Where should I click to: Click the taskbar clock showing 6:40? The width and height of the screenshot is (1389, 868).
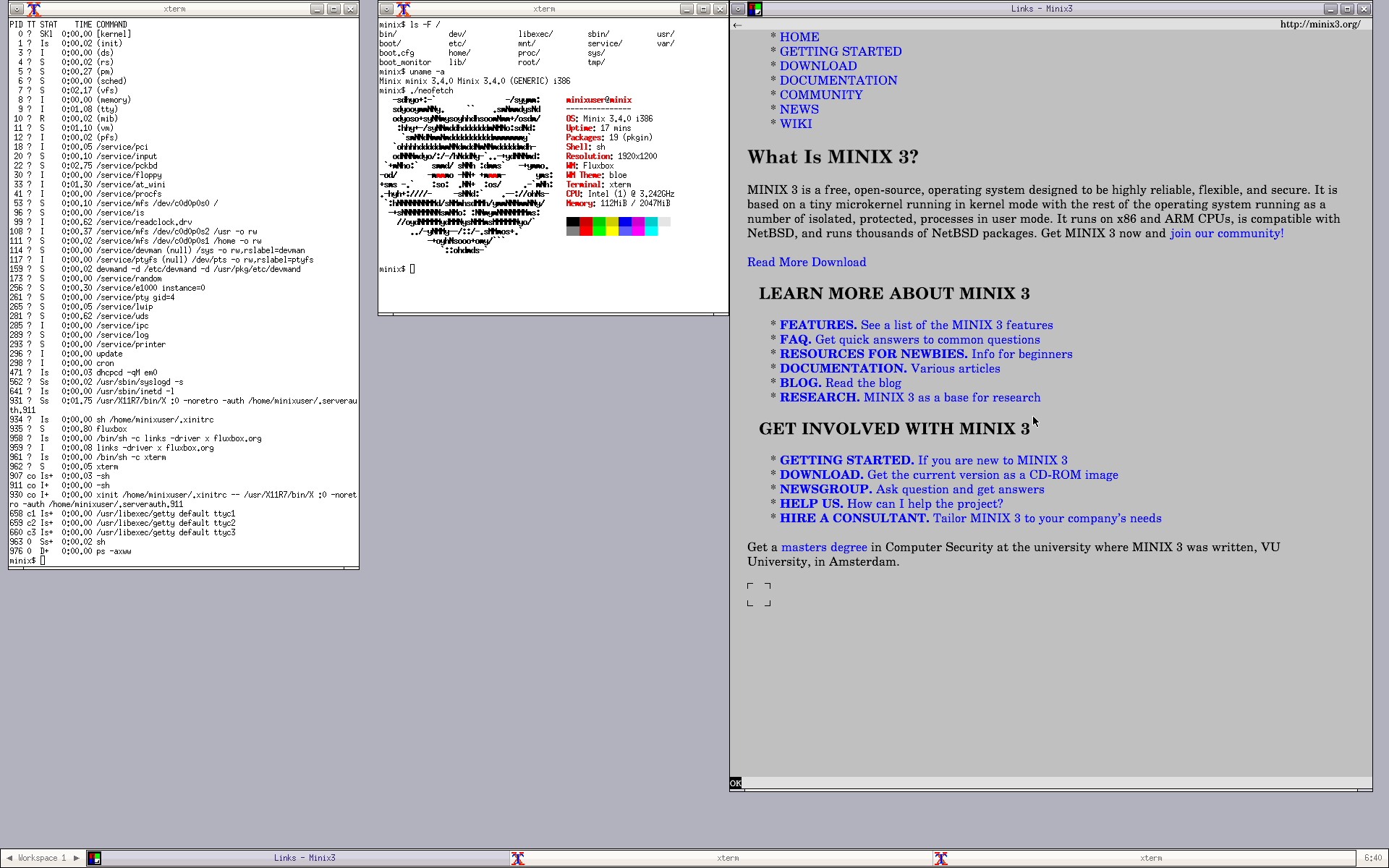[1372, 858]
